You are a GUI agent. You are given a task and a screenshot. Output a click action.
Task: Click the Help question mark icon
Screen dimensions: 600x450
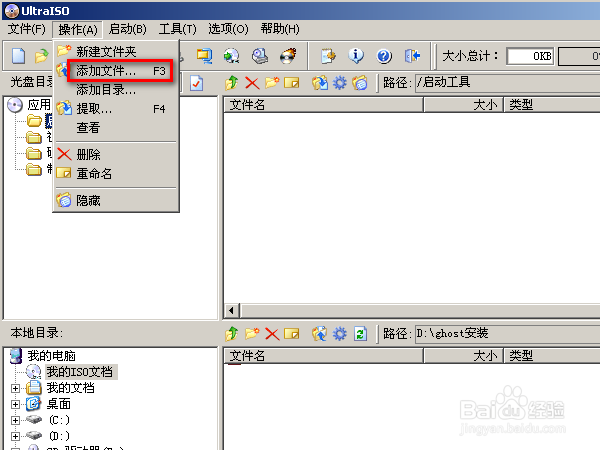point(384,56)
